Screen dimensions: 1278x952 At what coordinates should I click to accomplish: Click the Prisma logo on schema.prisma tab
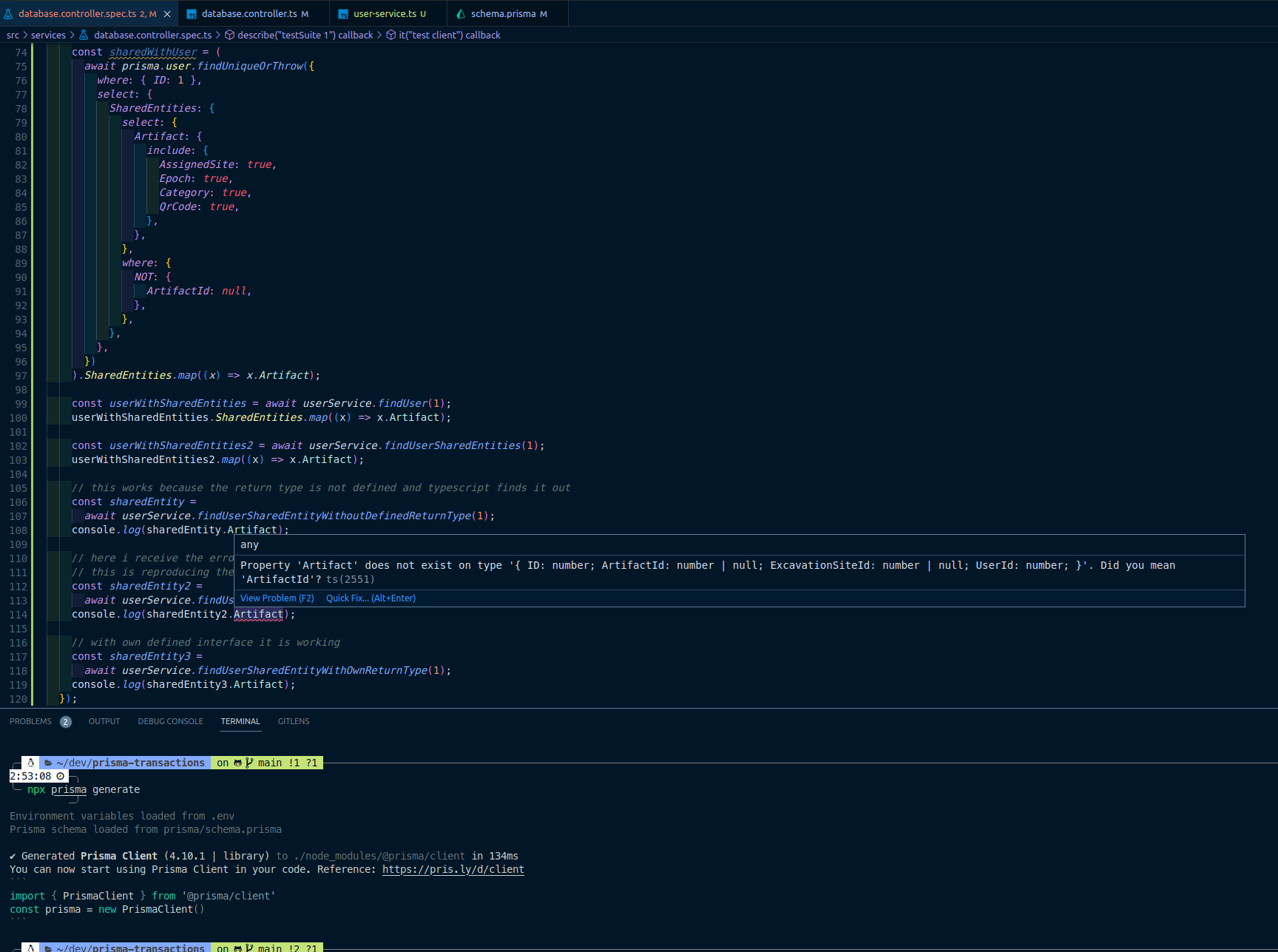pos(461,13)
